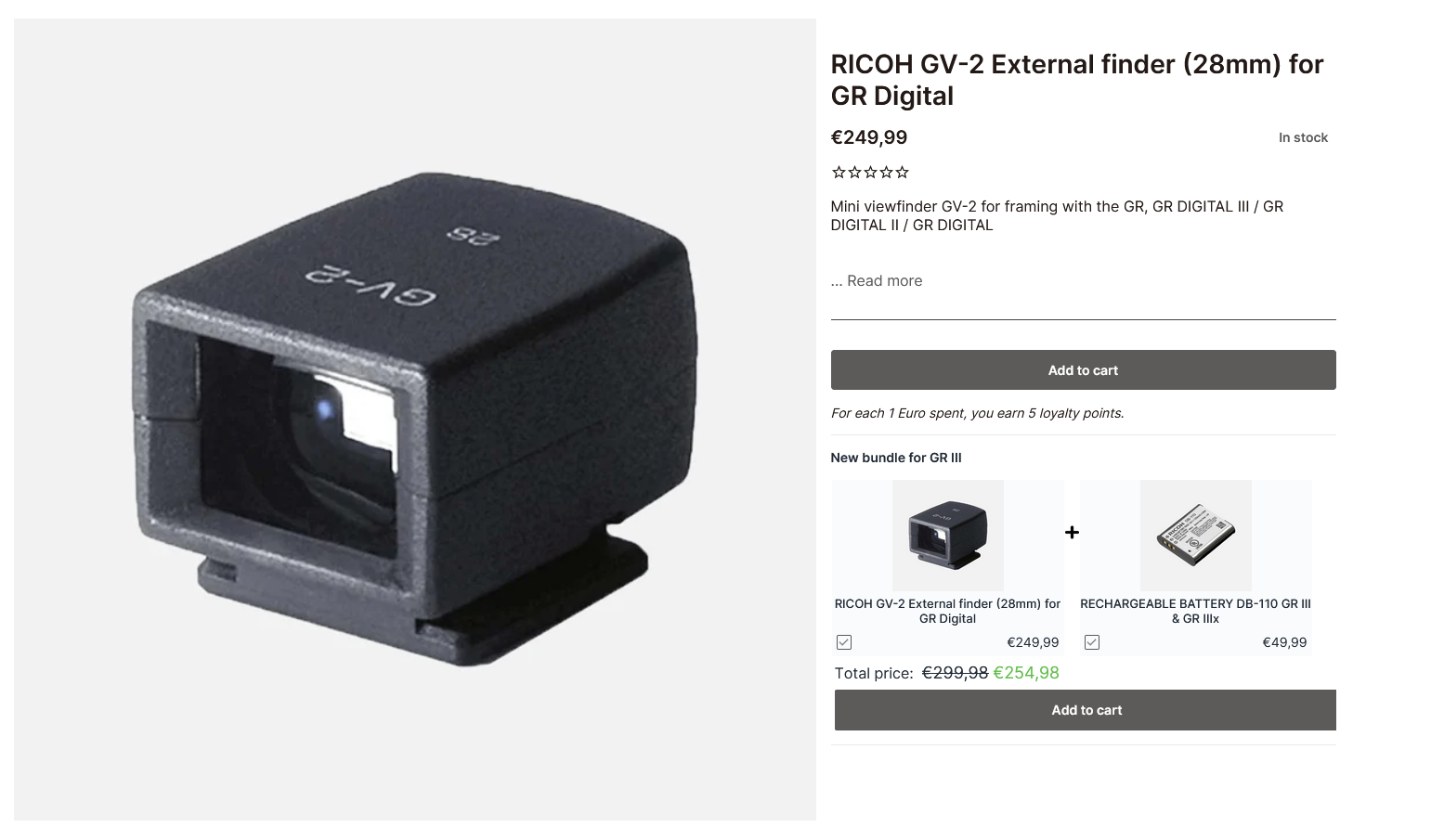
Task: Add the GV-2 finder to cart
Action: tap(1083, 370)
